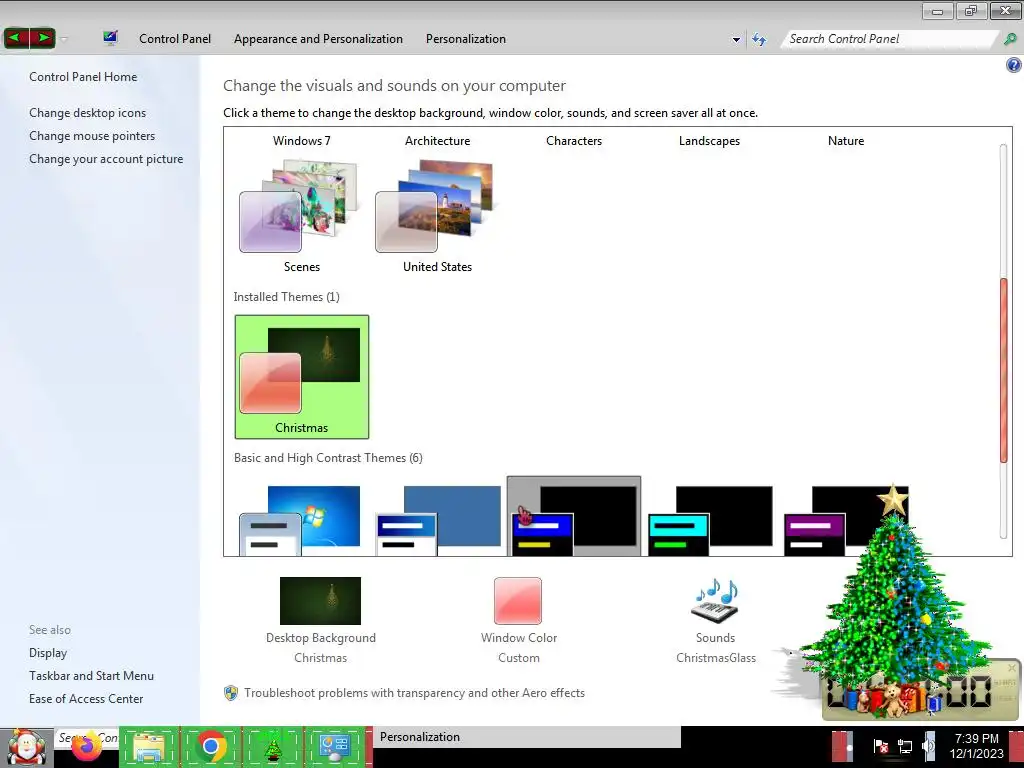Select the Windows Classic theme with the blue background
1024x768 pixels.
[x=438, y=519]
